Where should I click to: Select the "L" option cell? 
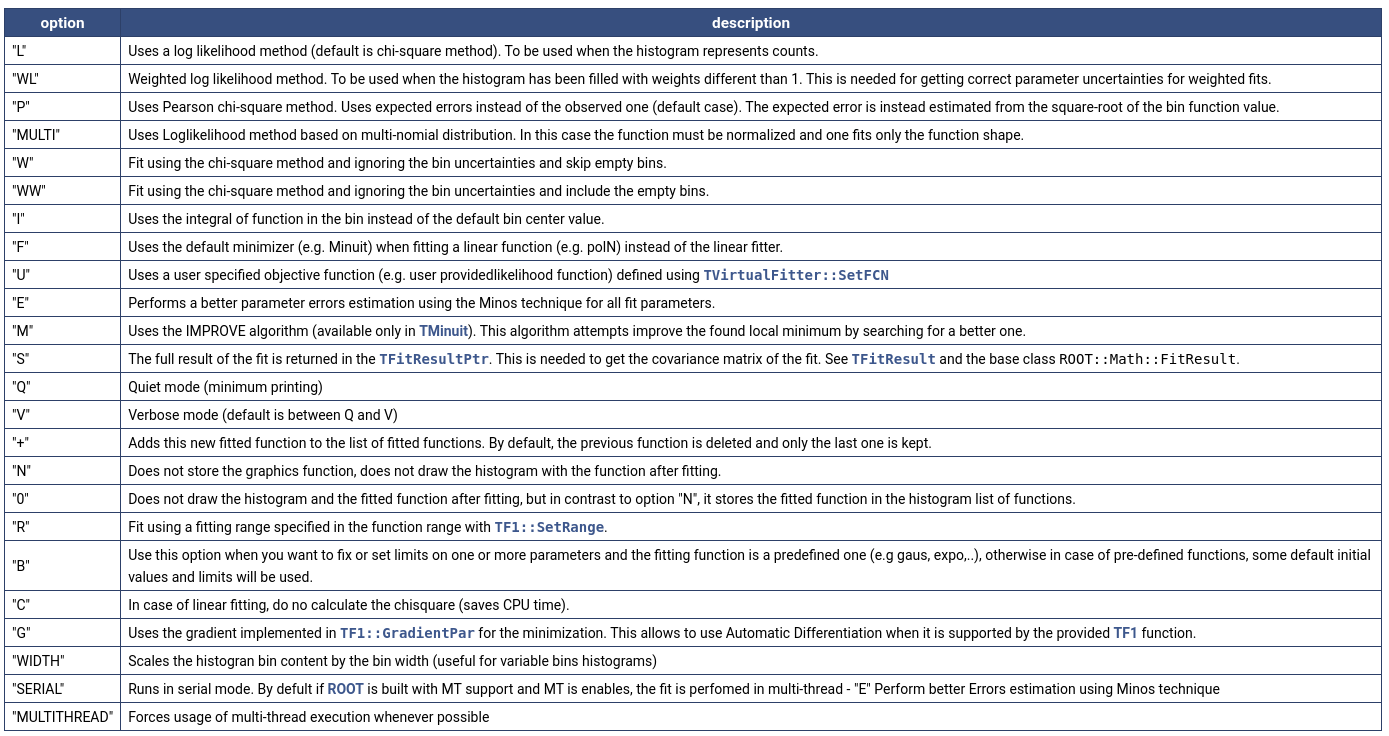point(63,51)
